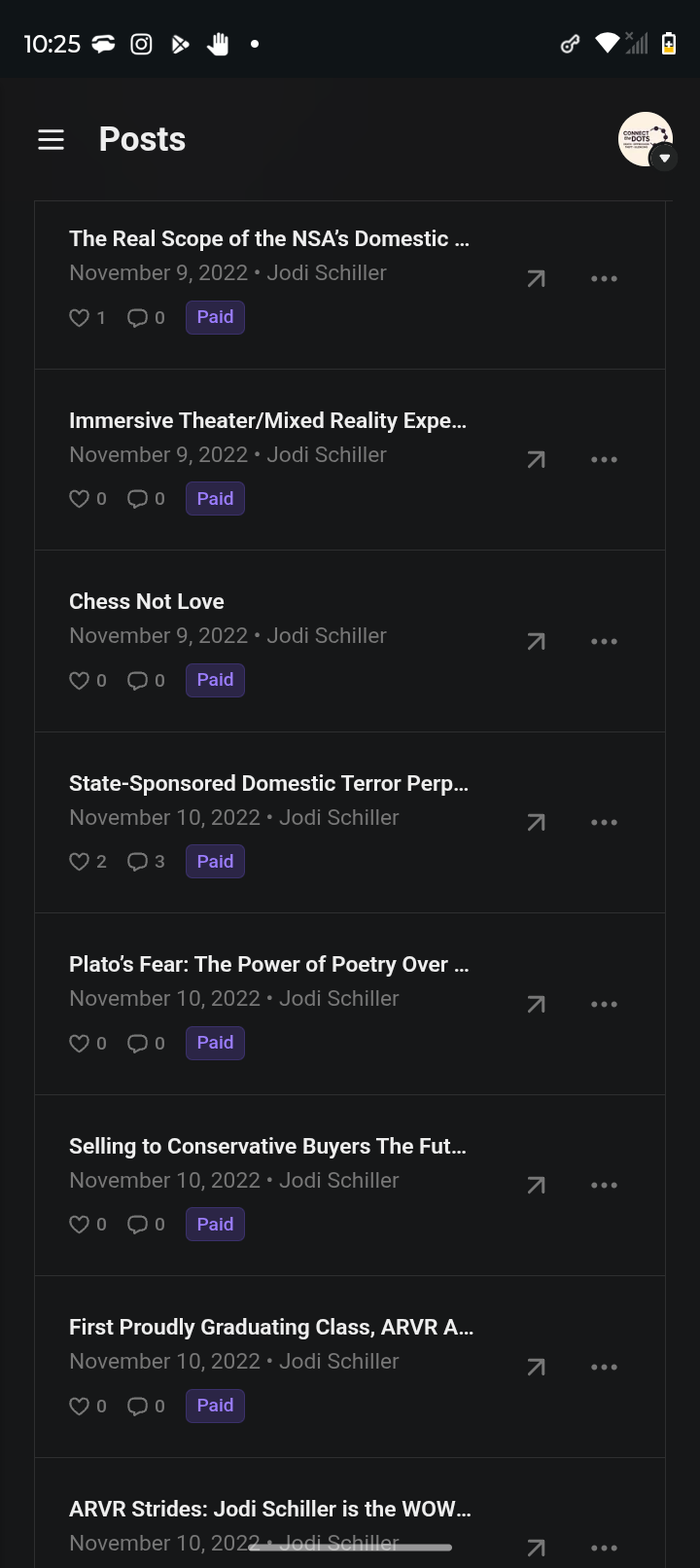View comments on State-Sponsored Domestic Terror post
This screenshot has width=700, height=1568.
coord(138,862)
